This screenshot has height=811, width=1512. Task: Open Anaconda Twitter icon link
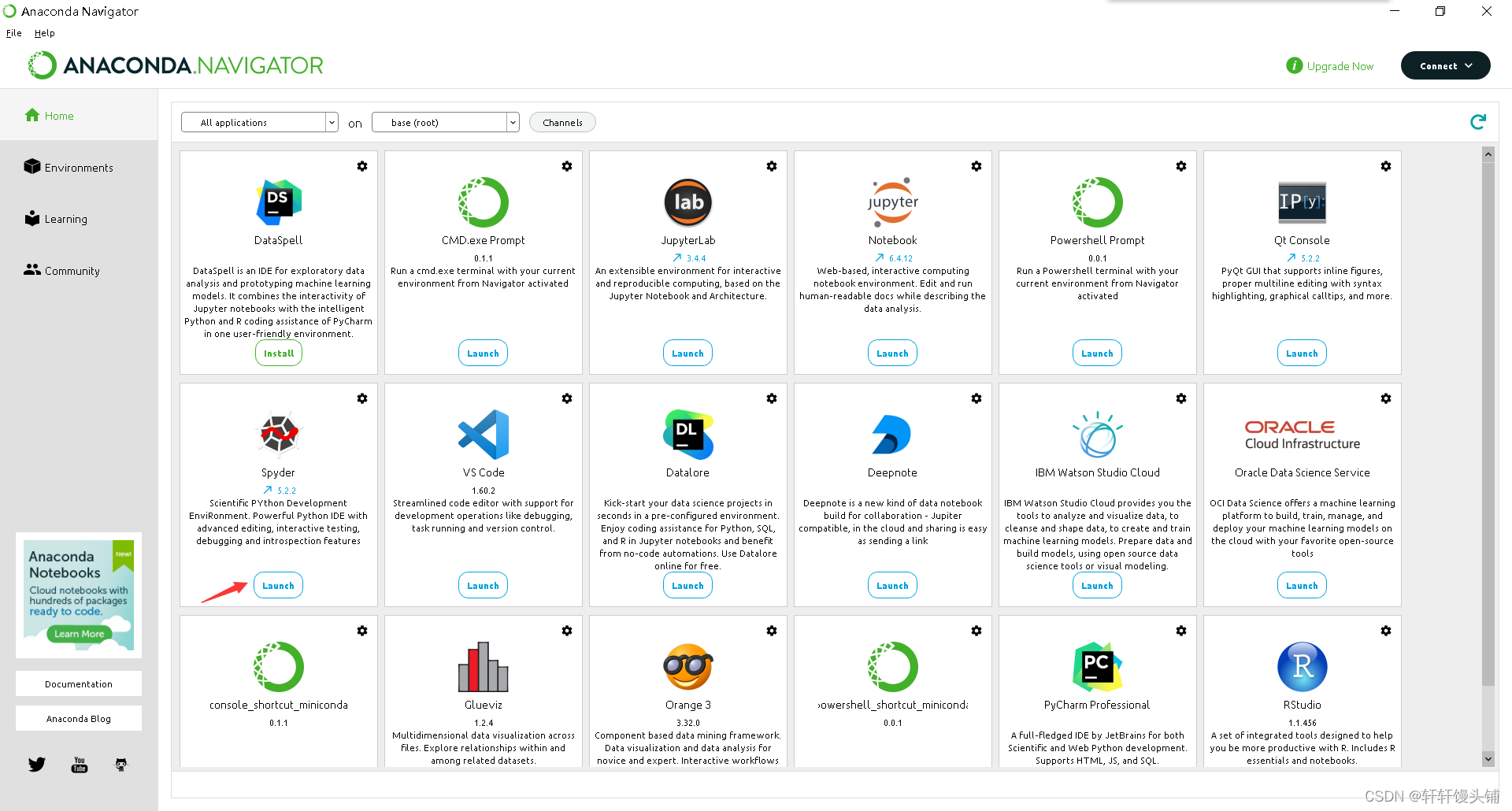[37, 765]
